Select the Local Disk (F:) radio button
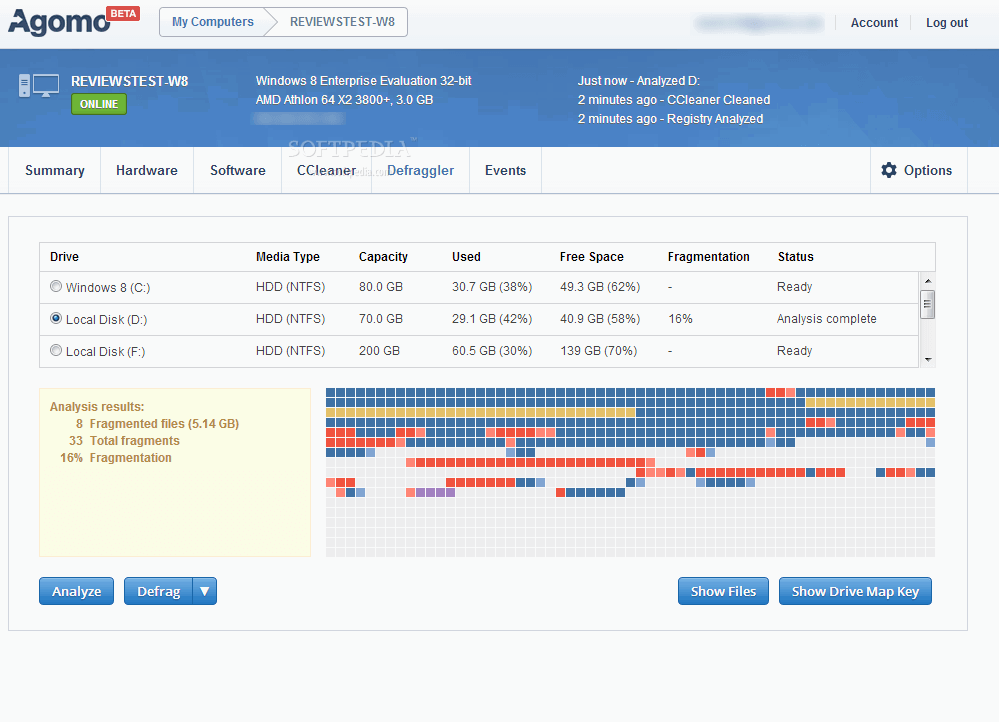Viewport: 999px width, 722px height. pos(56,350)
